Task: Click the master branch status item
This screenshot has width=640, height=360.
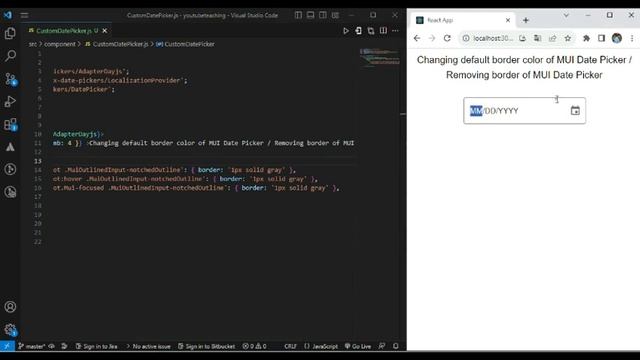Action: tap(32, 346)
